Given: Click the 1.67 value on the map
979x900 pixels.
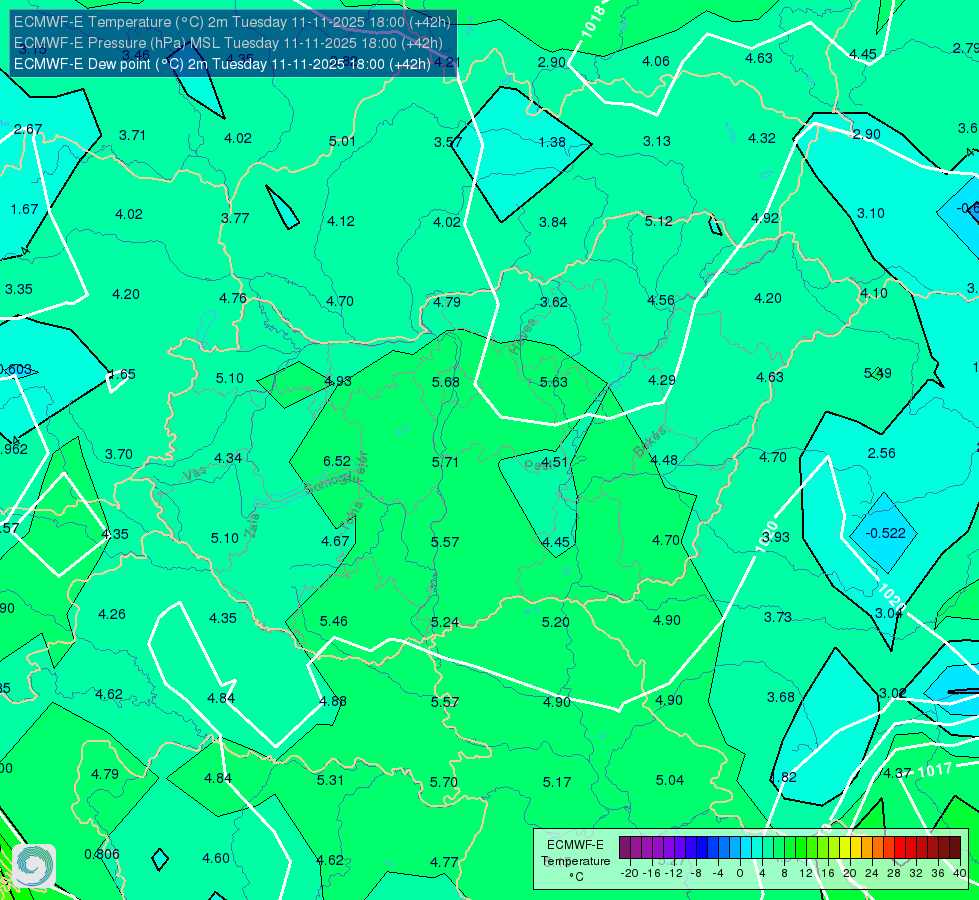Looking at the screenshot, I should (24, 209).
